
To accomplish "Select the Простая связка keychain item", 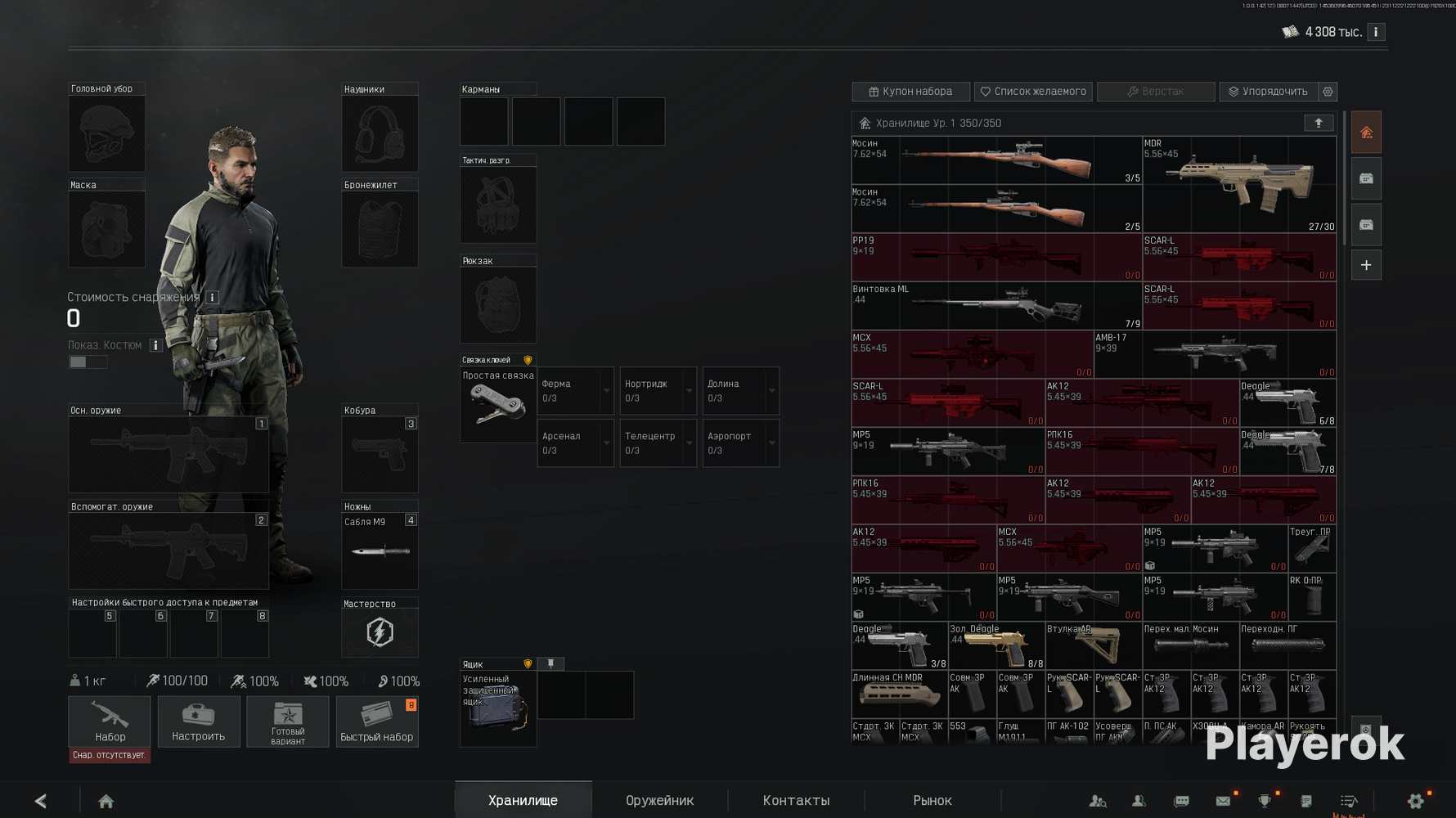I will coord(498,406).
